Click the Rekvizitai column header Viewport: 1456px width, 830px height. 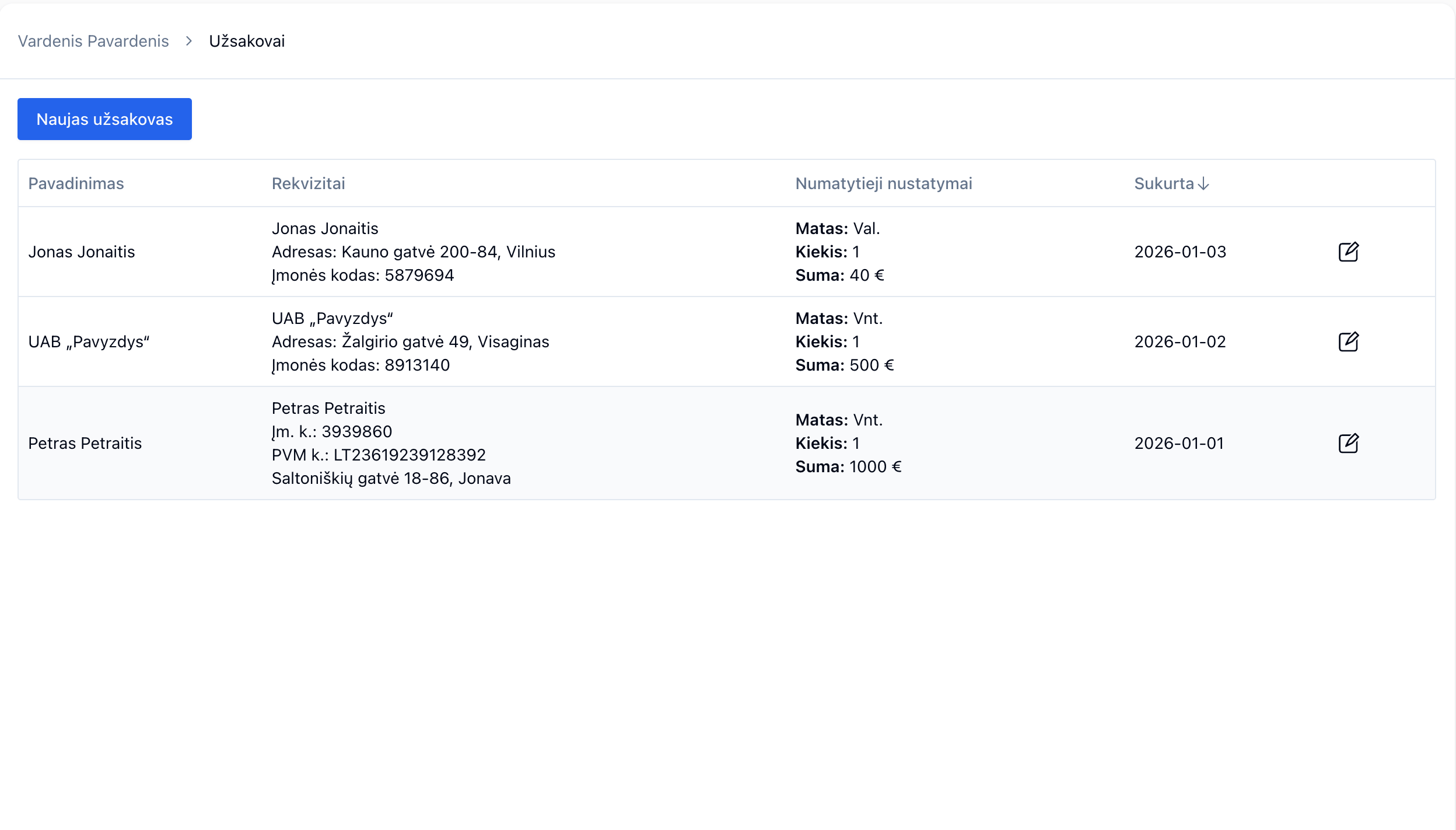coord(308,183)
